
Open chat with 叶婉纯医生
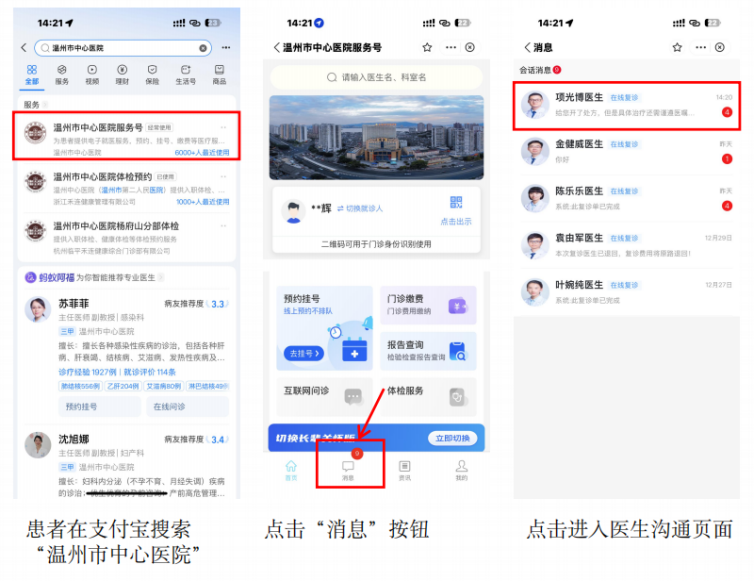click(x=626, y=292)
